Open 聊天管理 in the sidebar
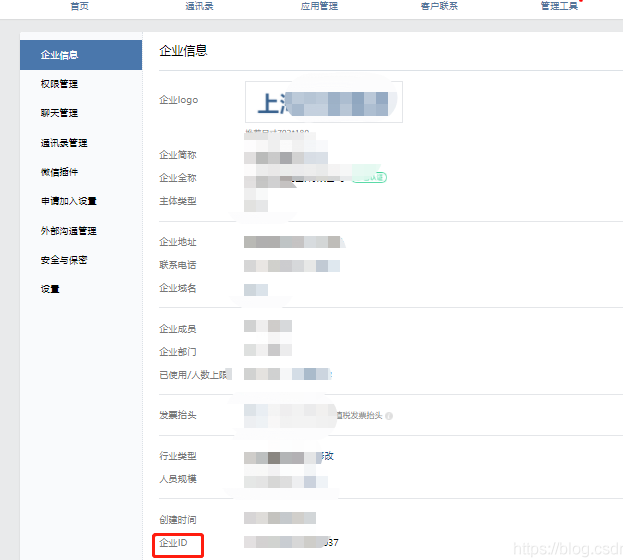The height and width of the screenshot is (560, 623). [x=59, y=113]
